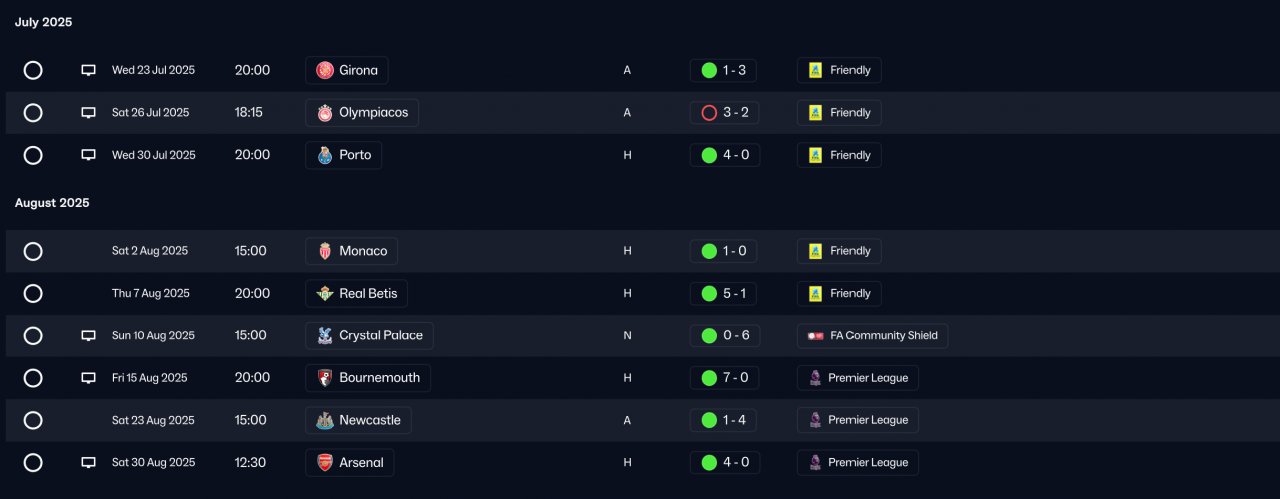1280x499 pixels.
Task: Open the 4 - 0 Arsenal match result
Action: 724,463
